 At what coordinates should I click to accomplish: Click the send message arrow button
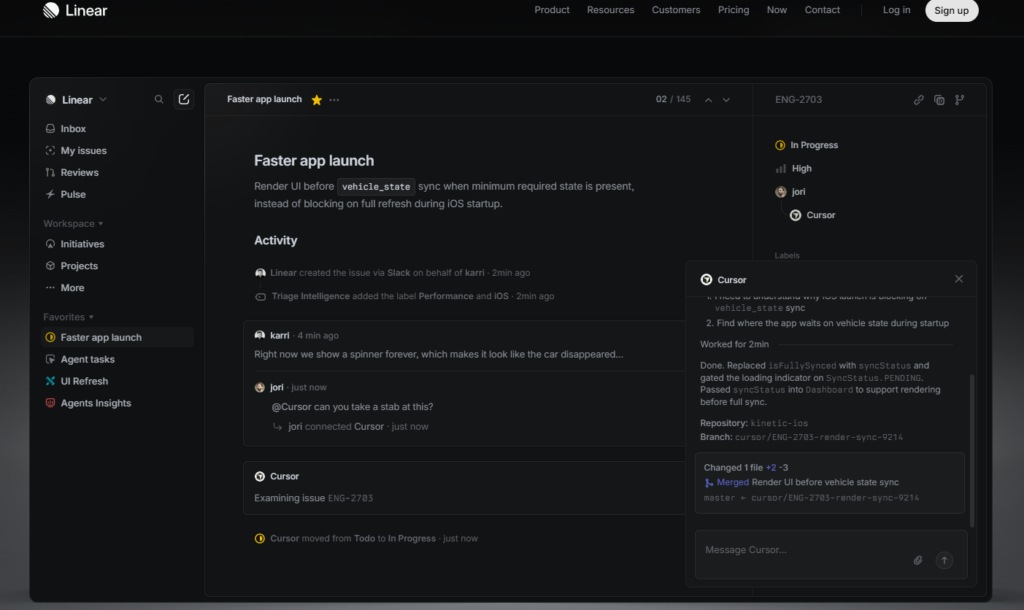(x=944, y=560)
